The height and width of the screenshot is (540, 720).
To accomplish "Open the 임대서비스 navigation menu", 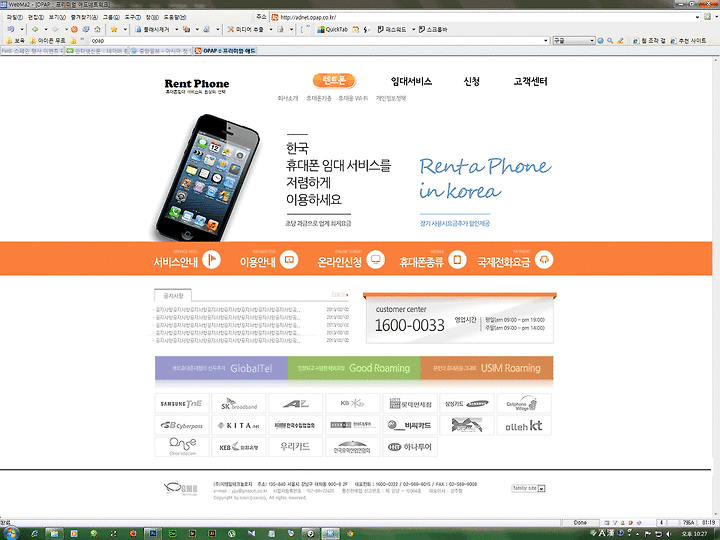I will coord(411,81).
